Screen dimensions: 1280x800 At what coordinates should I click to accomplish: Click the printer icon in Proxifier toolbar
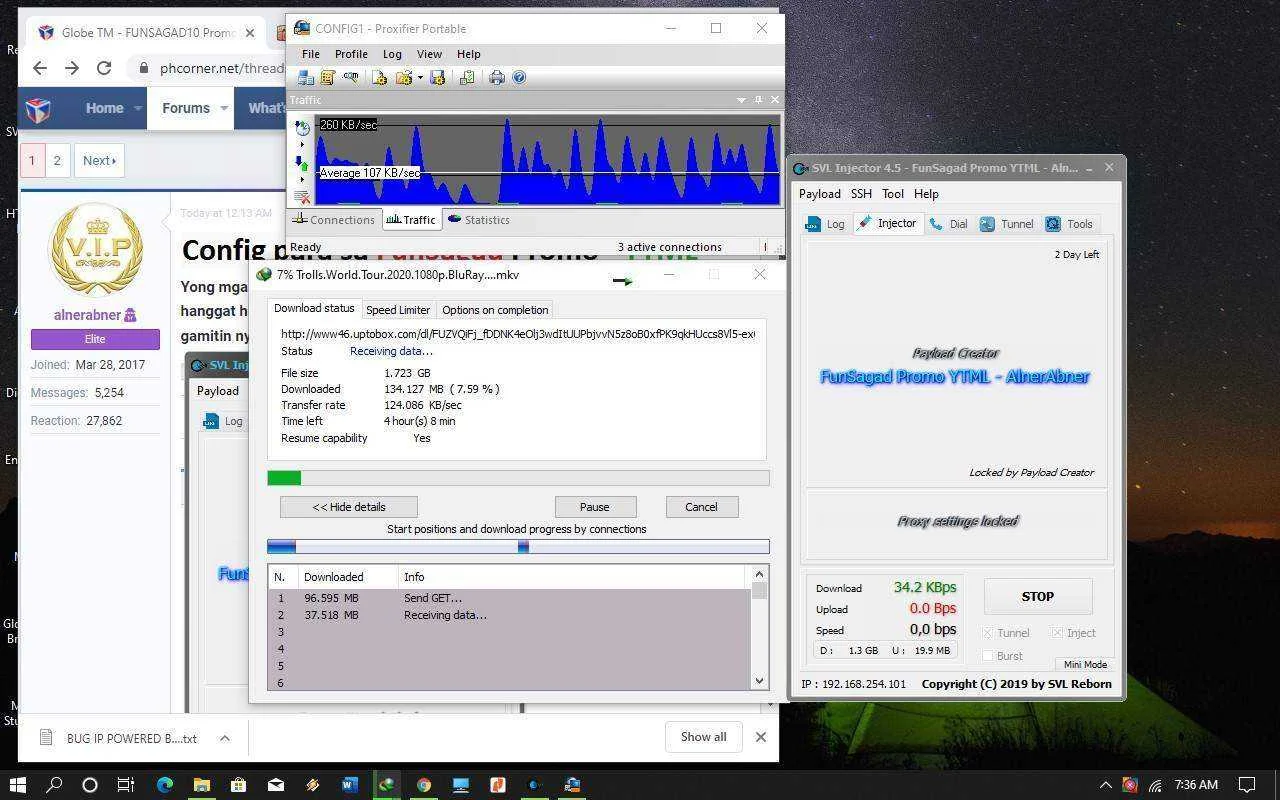point(496,77)
